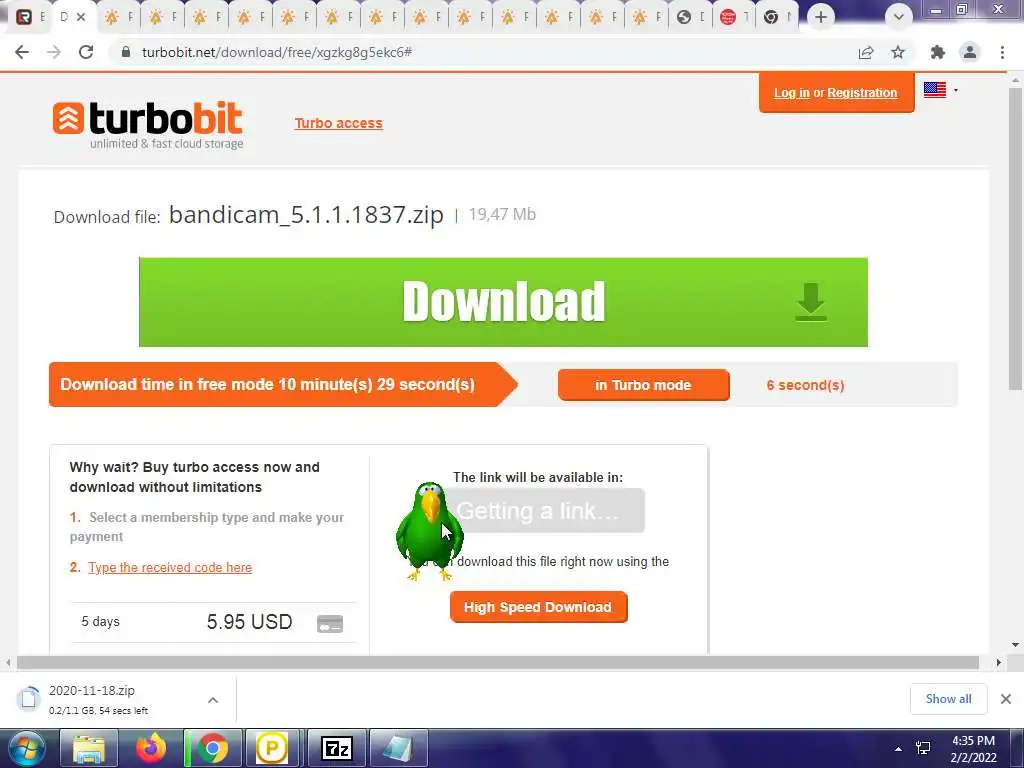Switch to the tab with globe icon
Screen dimensions: 1024x768
point(690,17)
